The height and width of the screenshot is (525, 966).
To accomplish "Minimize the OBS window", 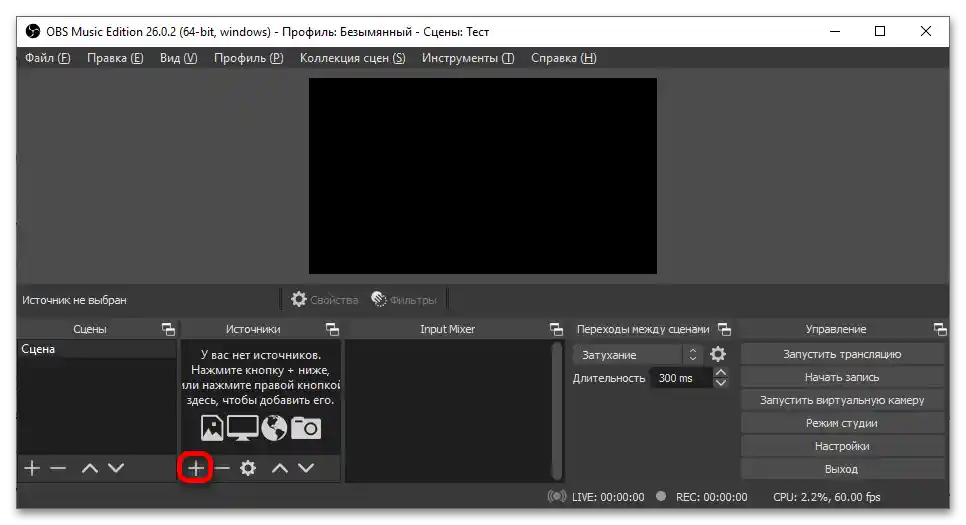I will (835, 31).
